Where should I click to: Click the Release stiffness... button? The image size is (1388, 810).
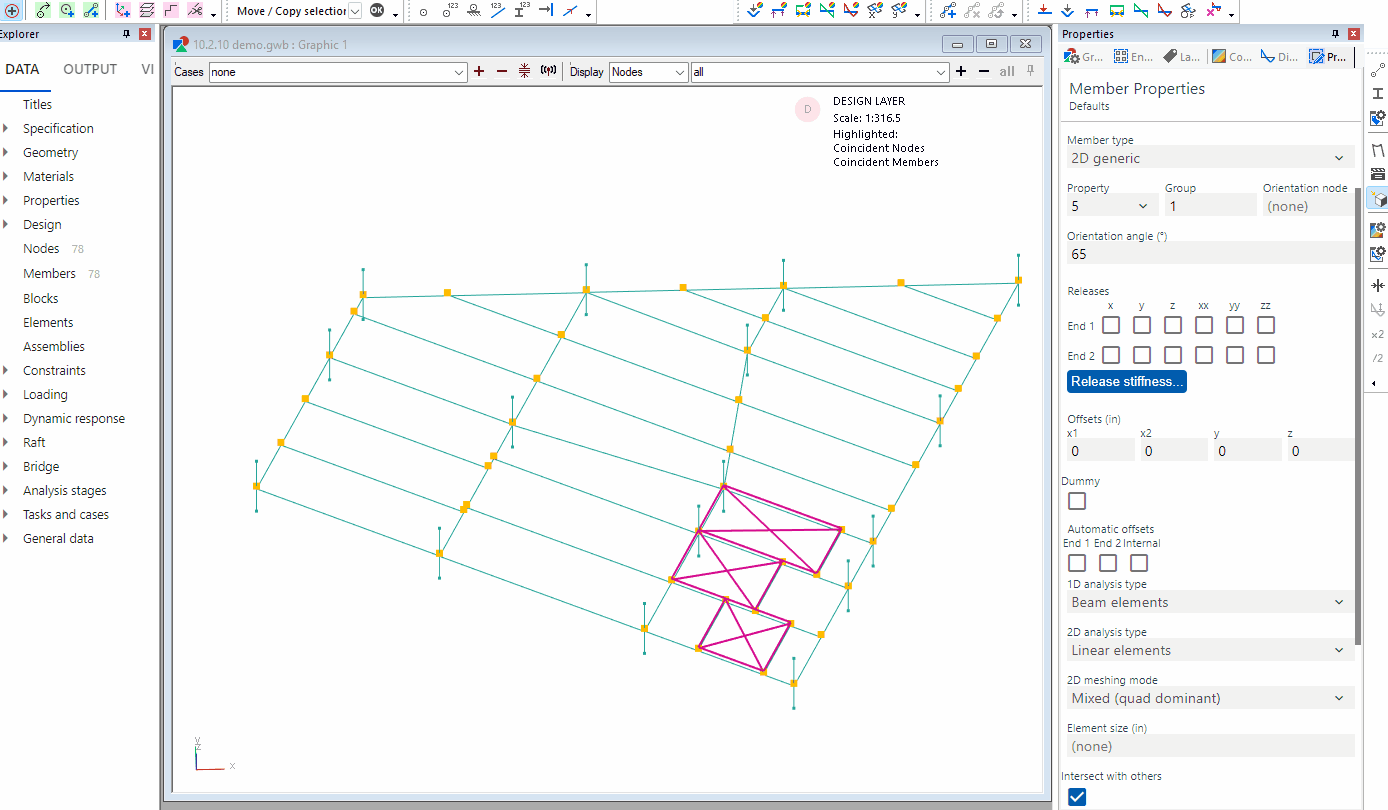(x=1126, y=381)
